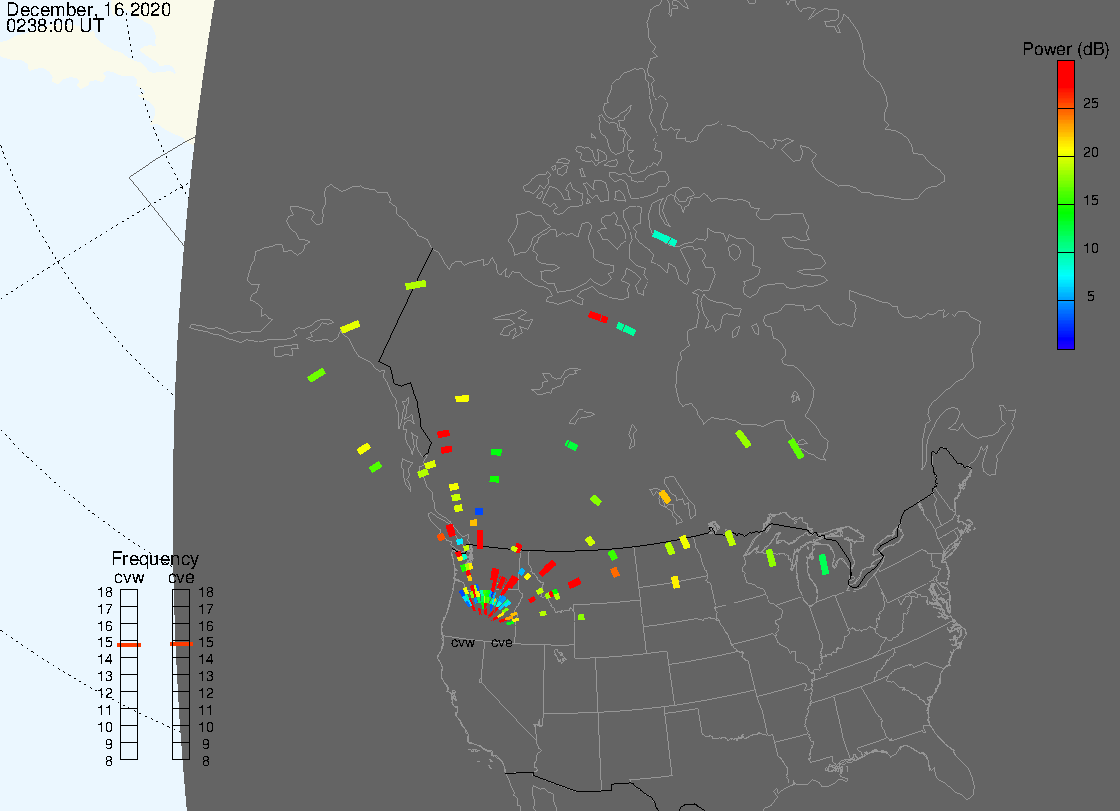The width and height of the screenshot is (1120, 811).
Task: Click the 10 tick label on power scale
Action: point(1091,249)
